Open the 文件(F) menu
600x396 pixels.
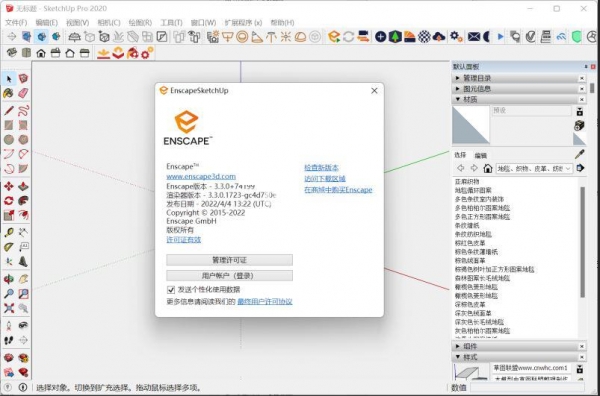(16, 23)
